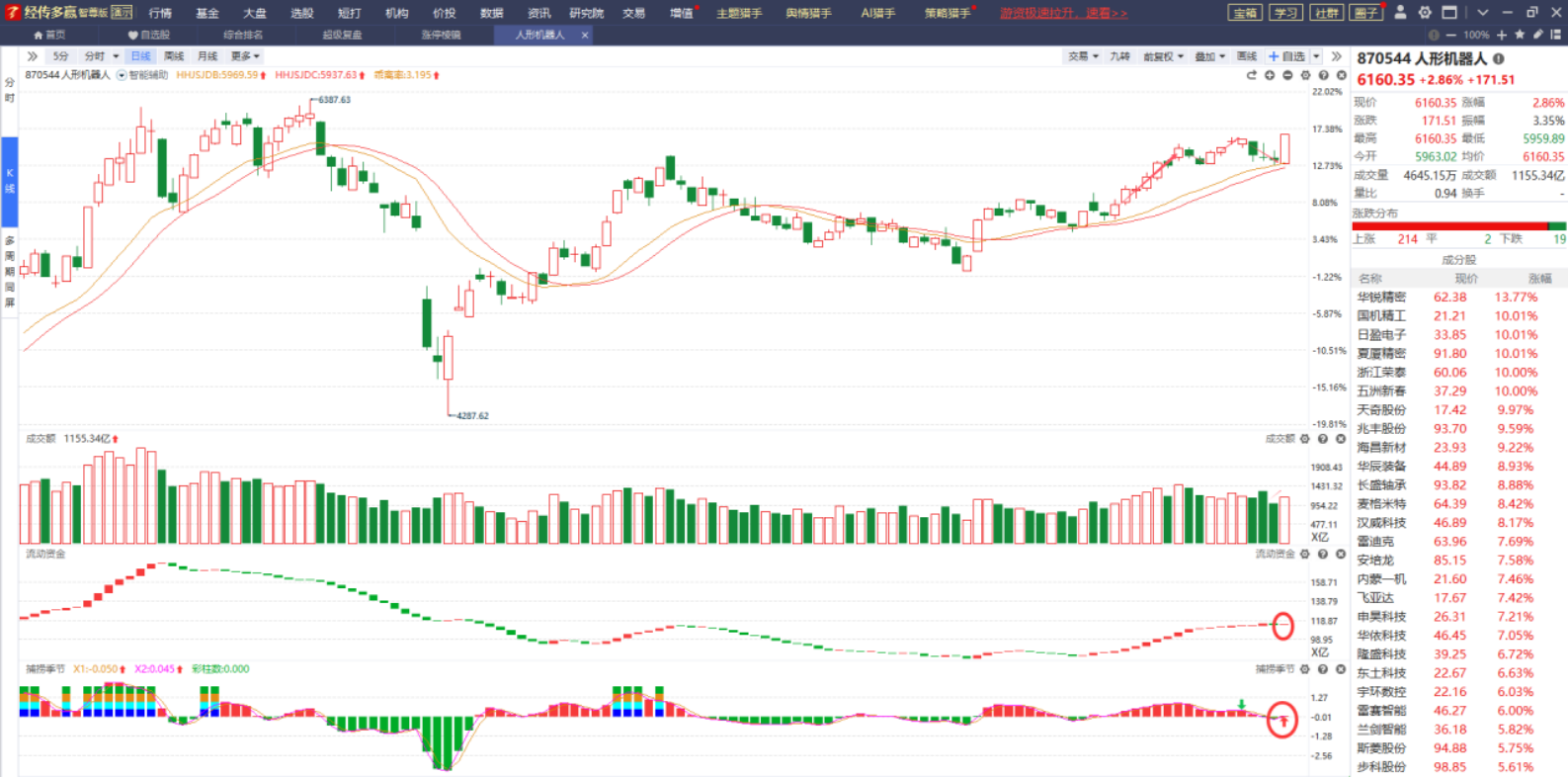Open the AI猎手 menu
Screen dimensions: 1568x778
877,13
